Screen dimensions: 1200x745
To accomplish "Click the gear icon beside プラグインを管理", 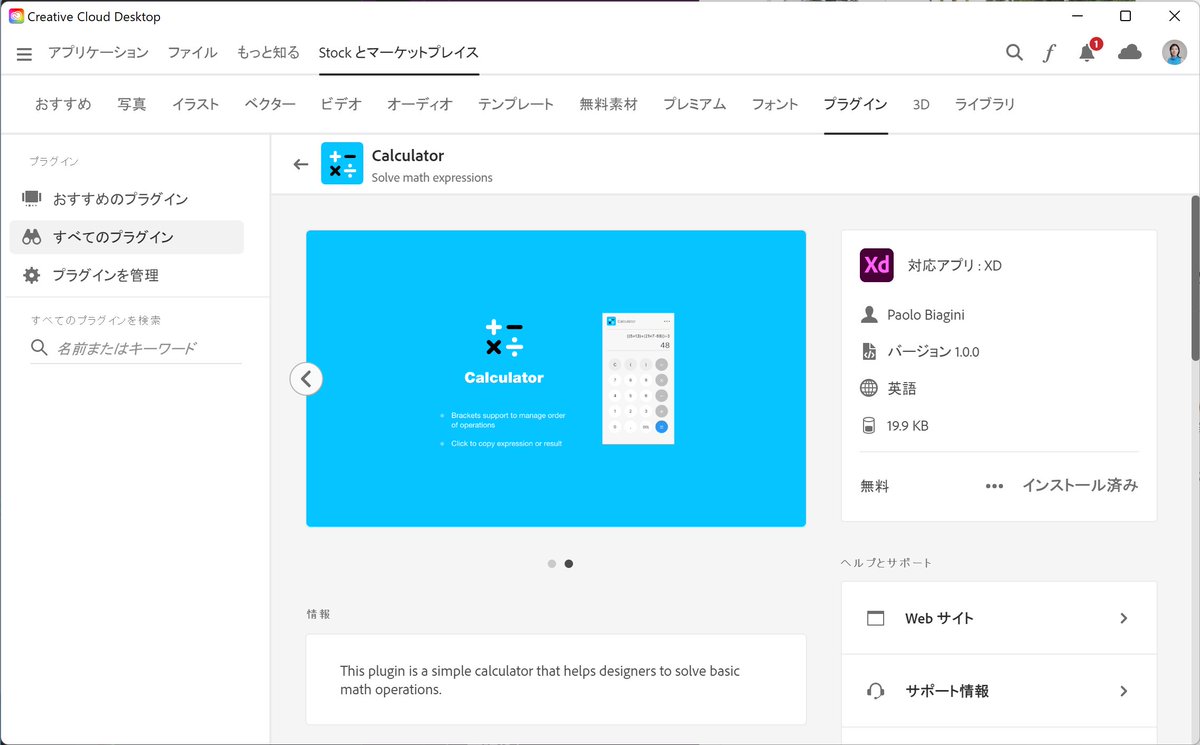I will tap(32, 275).
